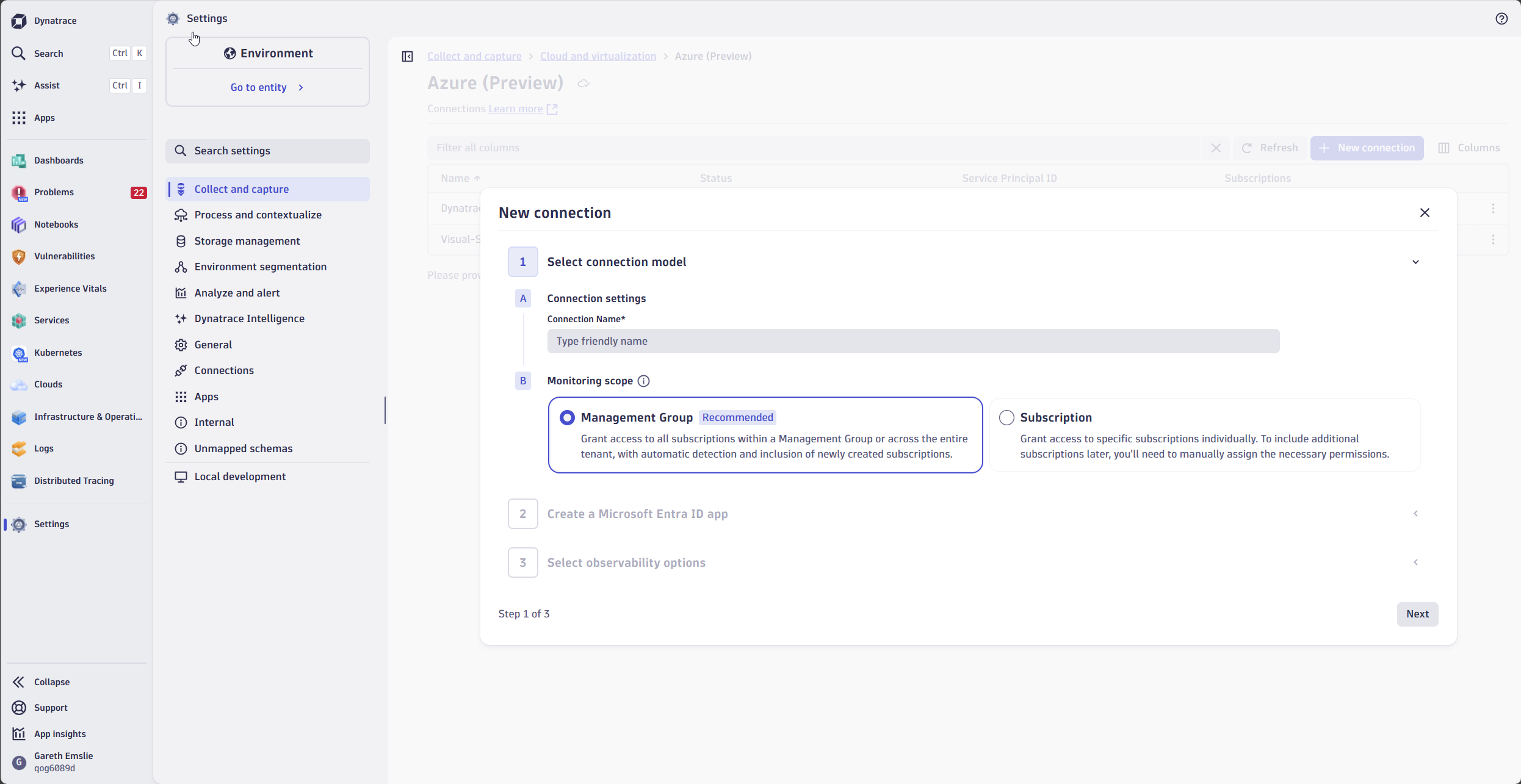The image size is (1521, 784).
Task: Open Clouds app
Action: pos(78,384)
